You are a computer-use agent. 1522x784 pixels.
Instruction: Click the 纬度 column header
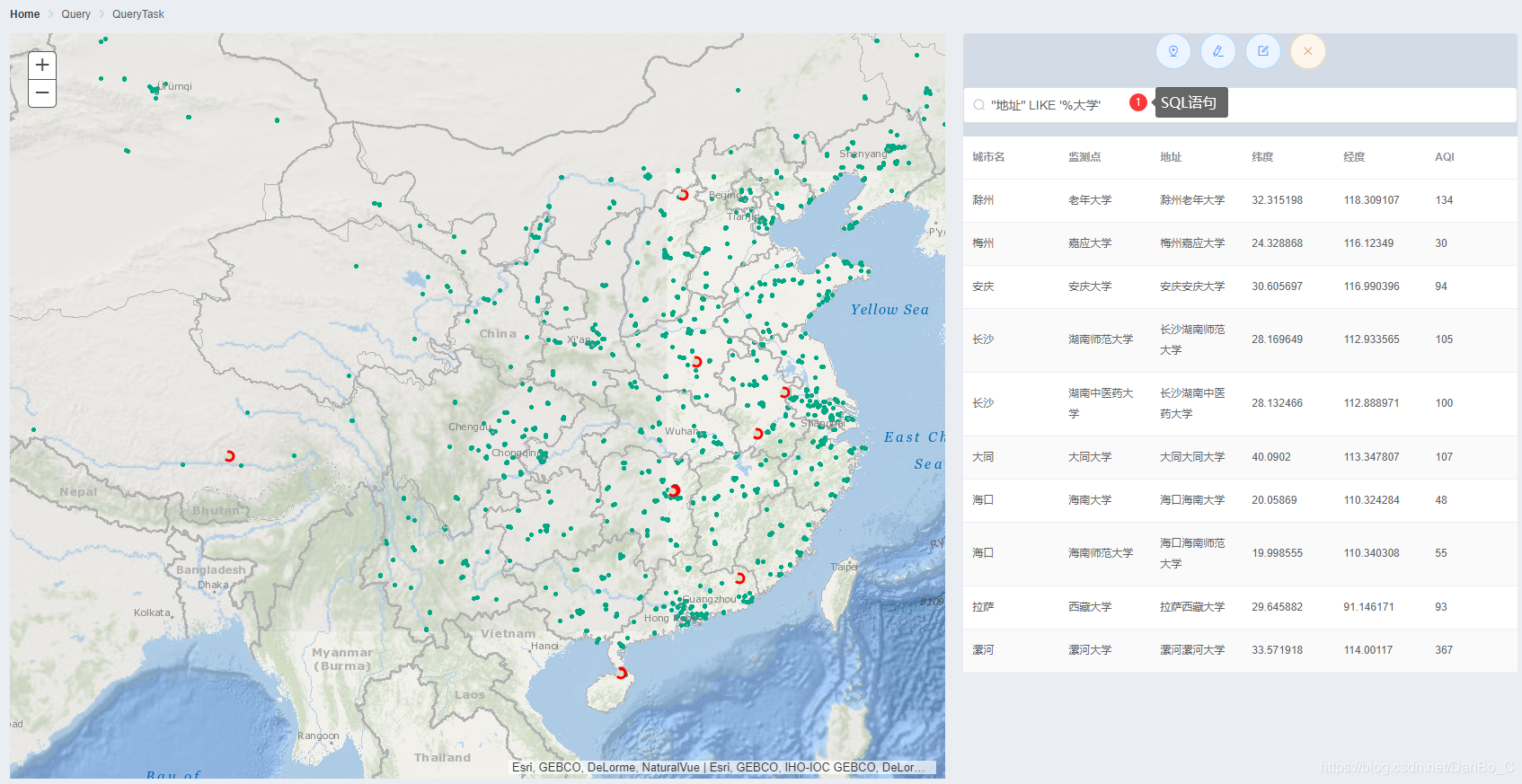click(x=1262, y=157)
